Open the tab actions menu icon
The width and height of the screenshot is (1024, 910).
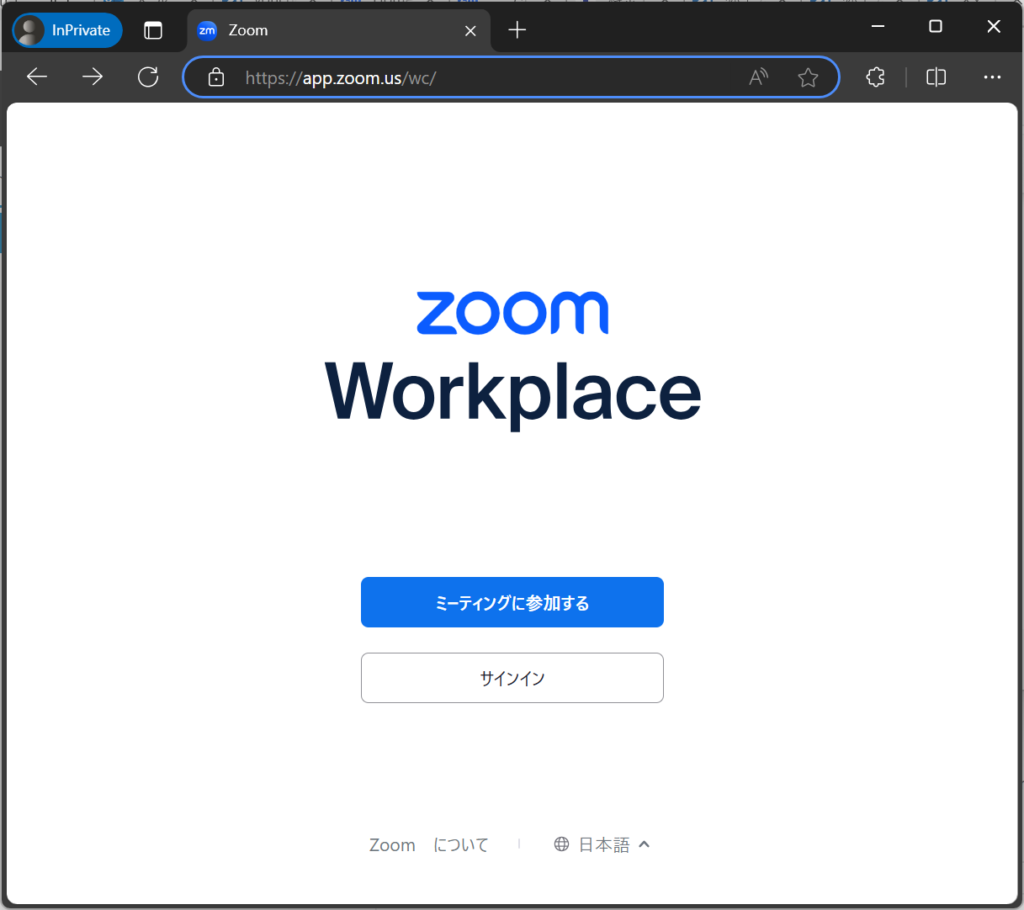(x=153, y=30)
